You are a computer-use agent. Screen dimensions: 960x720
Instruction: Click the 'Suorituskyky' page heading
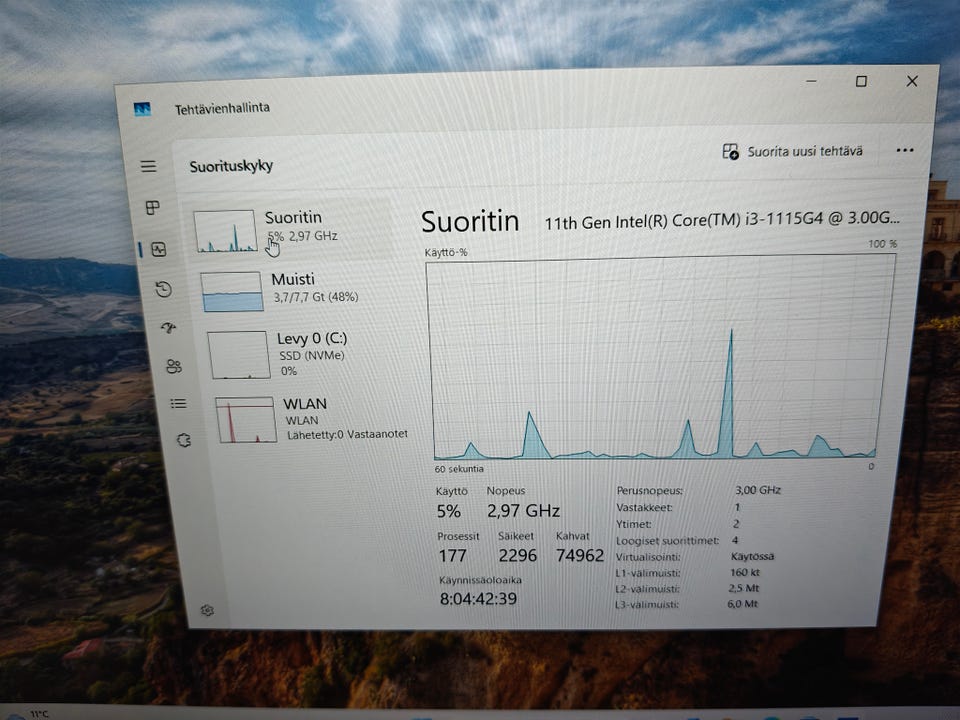pyautogui.click(x=231, y=167)
